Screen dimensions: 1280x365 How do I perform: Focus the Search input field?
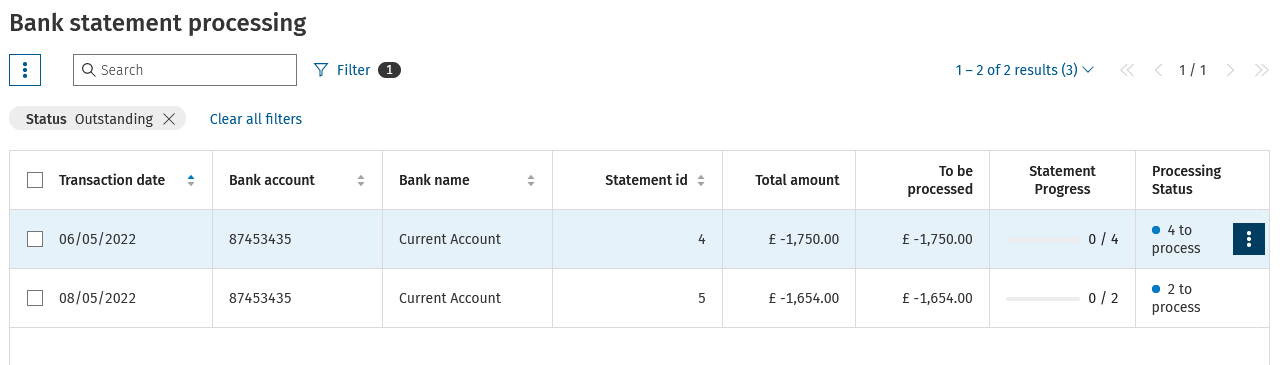(185, 70)
